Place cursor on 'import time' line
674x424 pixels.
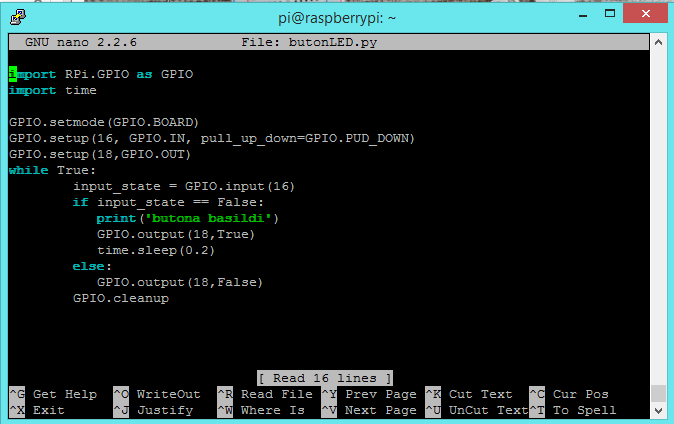[52, 90]
